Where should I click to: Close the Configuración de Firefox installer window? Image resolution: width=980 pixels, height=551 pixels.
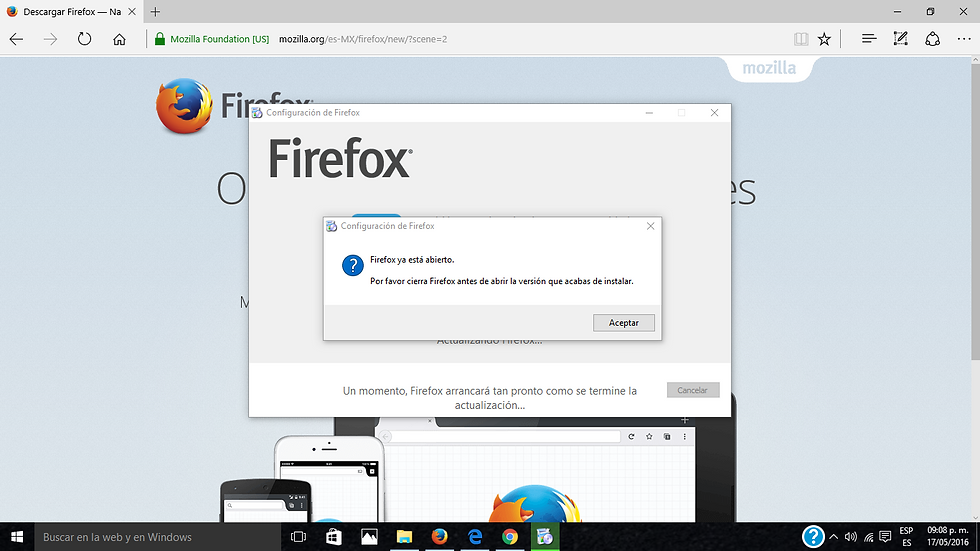[x=714, y=112]
